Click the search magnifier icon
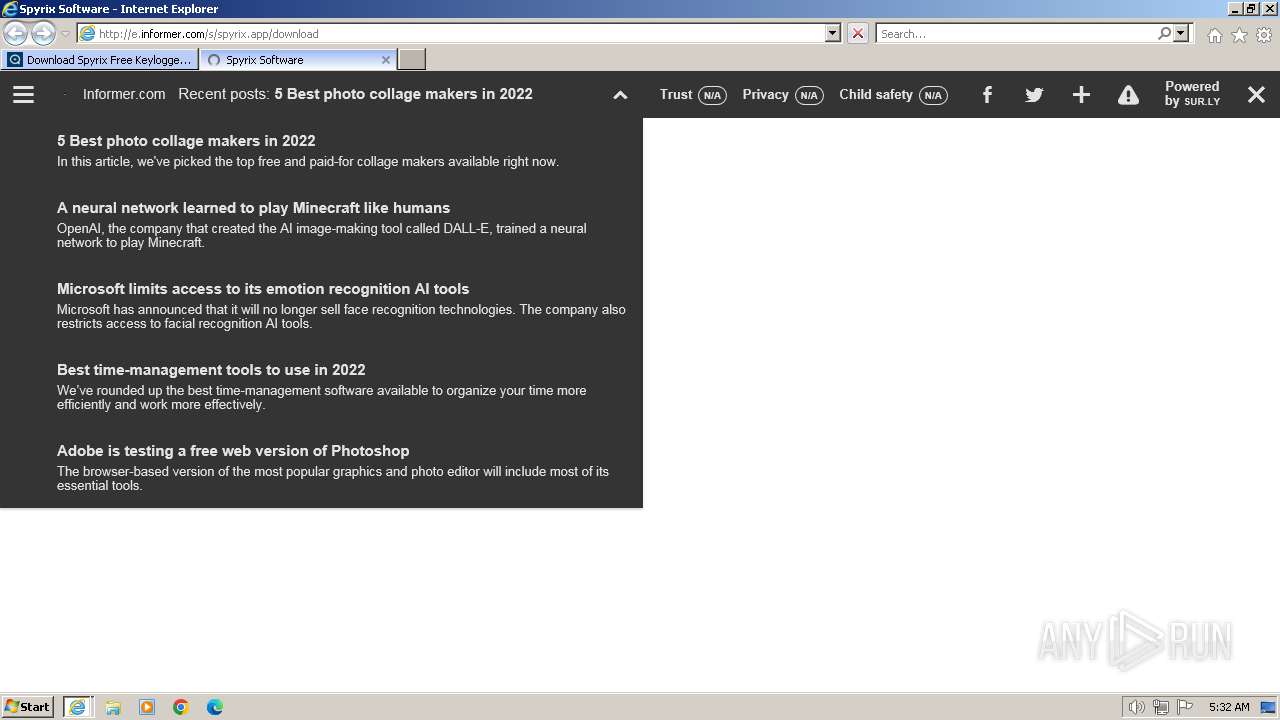Image resolution: width=1280 pixels, height=720 pixels. pyautogui.click(x=1164, y=33)
